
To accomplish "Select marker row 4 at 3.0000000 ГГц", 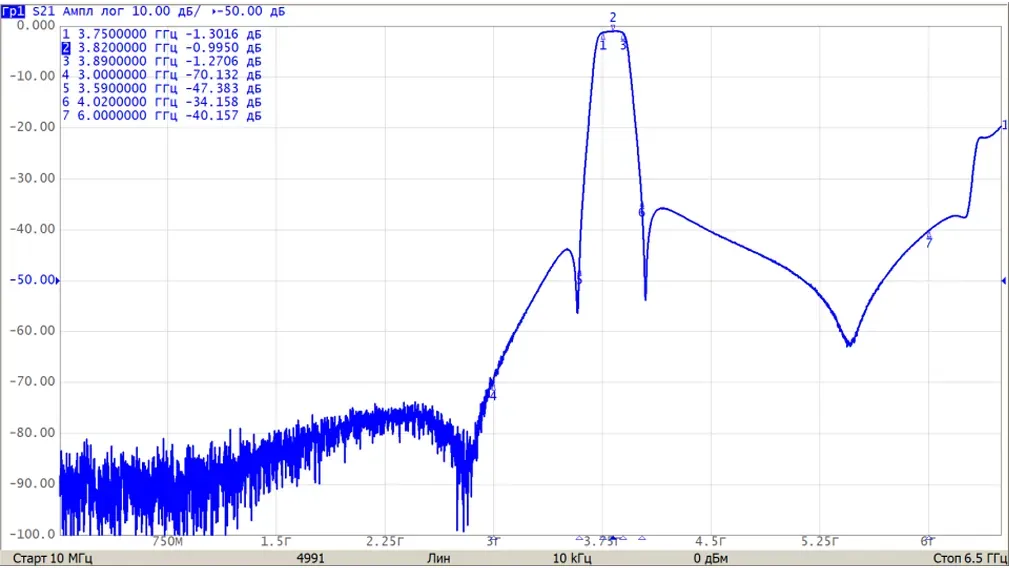I will pyautogui.click(x=162, y=75).
